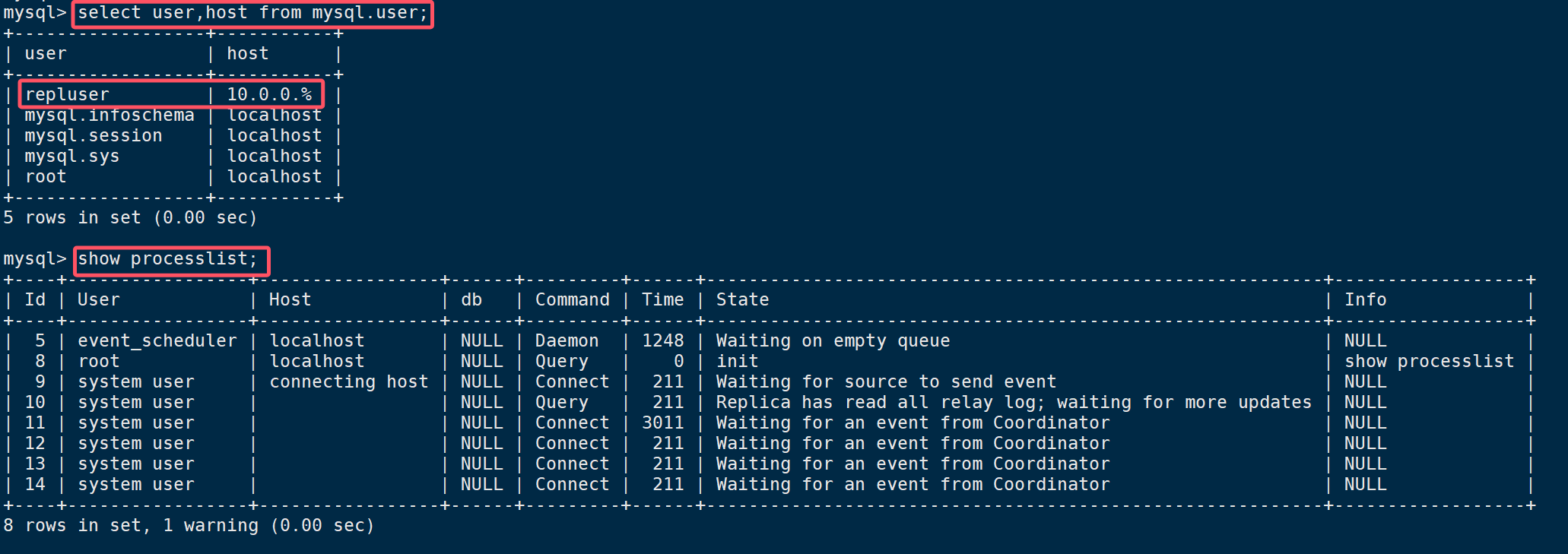Click the 'connecting host' value

click(349, 382)
